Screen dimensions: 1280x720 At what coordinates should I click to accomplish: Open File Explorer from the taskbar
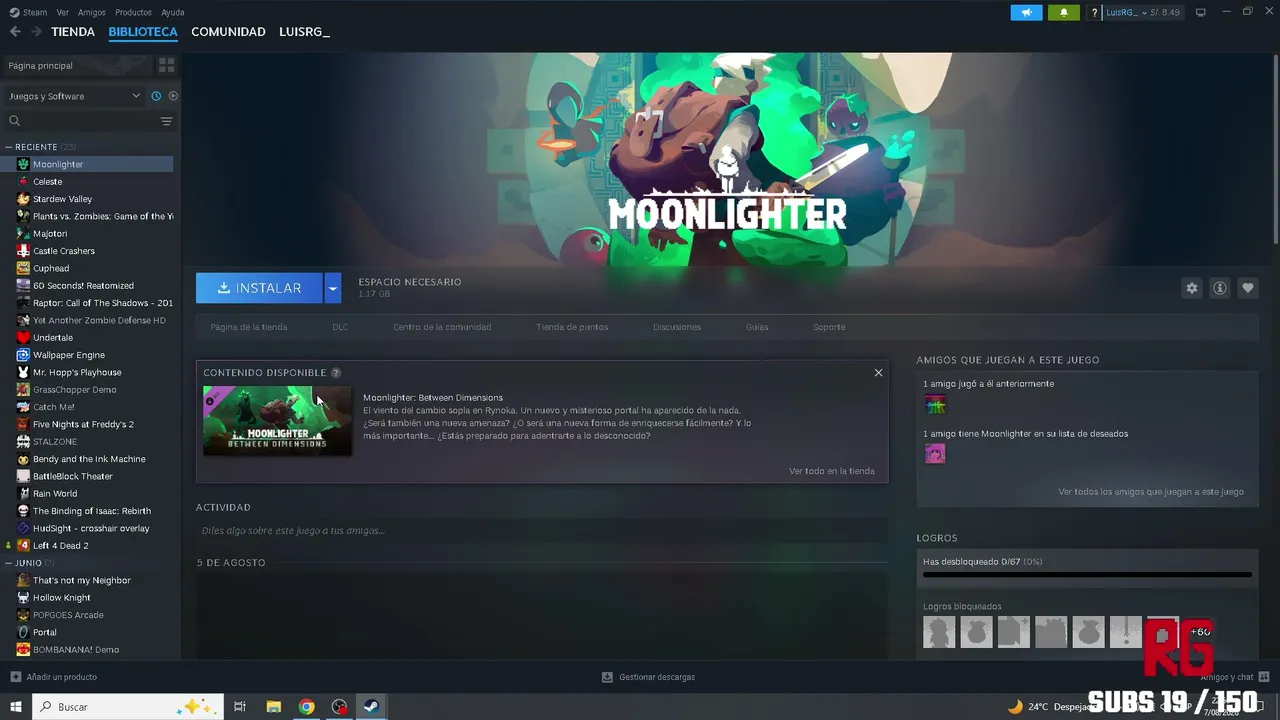(x=273, y=707)
